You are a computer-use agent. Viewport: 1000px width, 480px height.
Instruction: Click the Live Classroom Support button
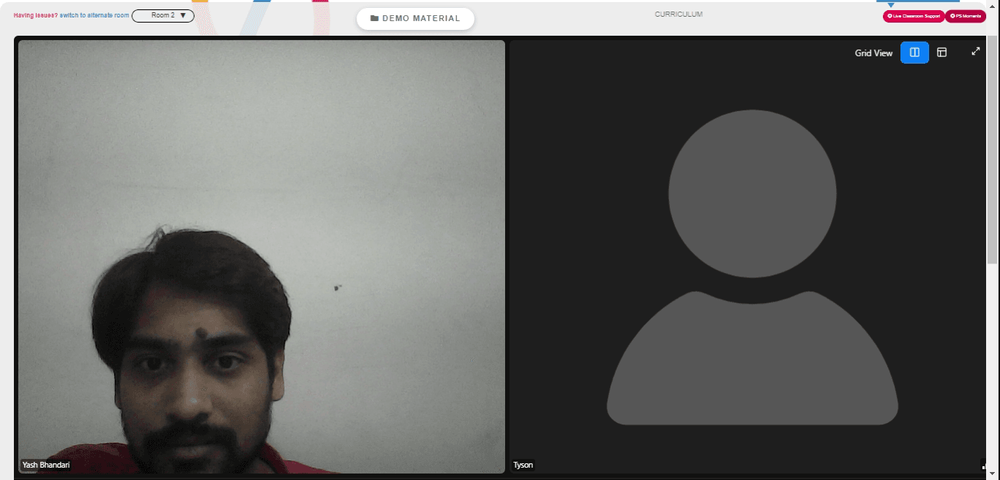pyautogui.click(x=913, y=16)
